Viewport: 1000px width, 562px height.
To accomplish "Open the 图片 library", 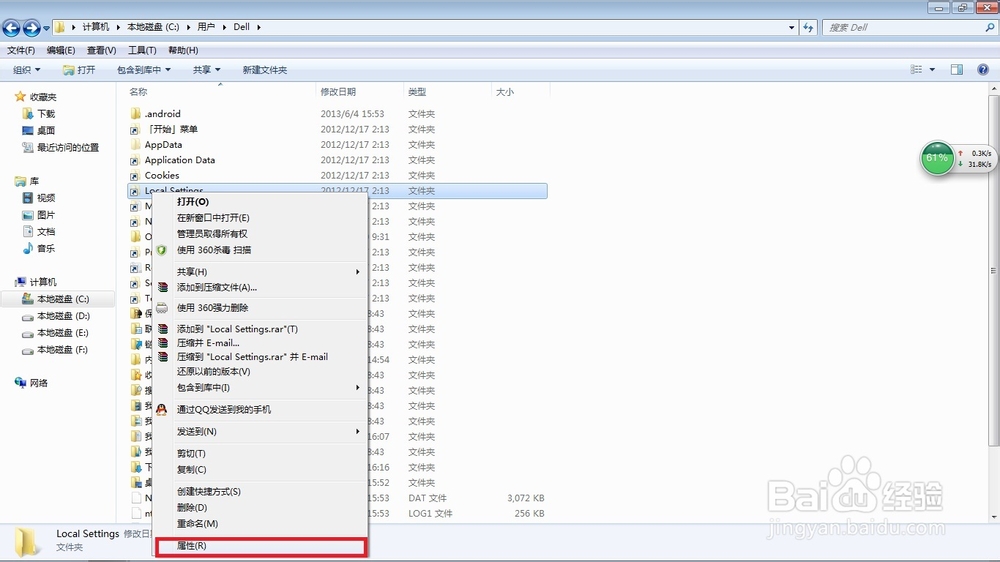I will tap(39, 215).
